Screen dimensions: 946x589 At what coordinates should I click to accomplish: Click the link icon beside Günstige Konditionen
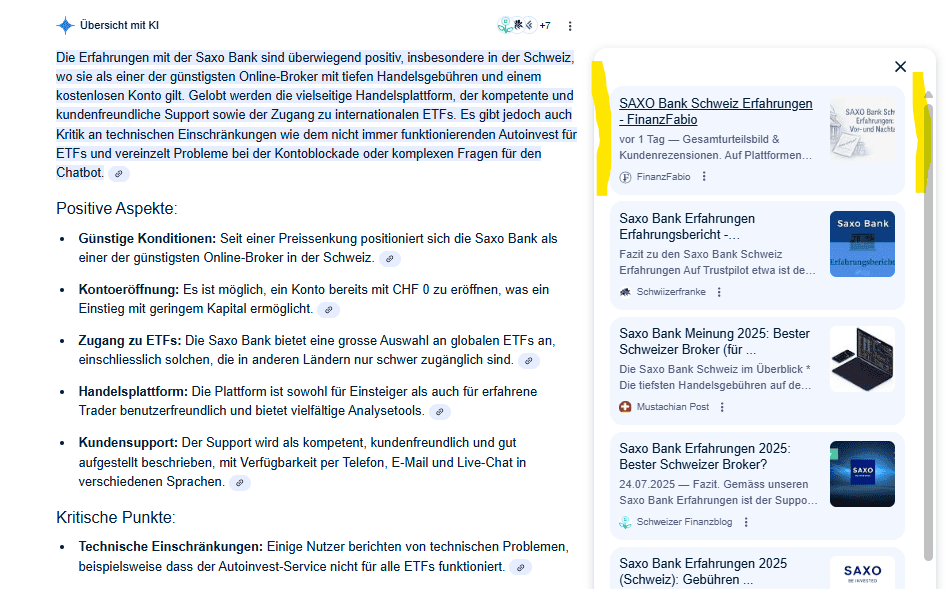coord(389,258)
